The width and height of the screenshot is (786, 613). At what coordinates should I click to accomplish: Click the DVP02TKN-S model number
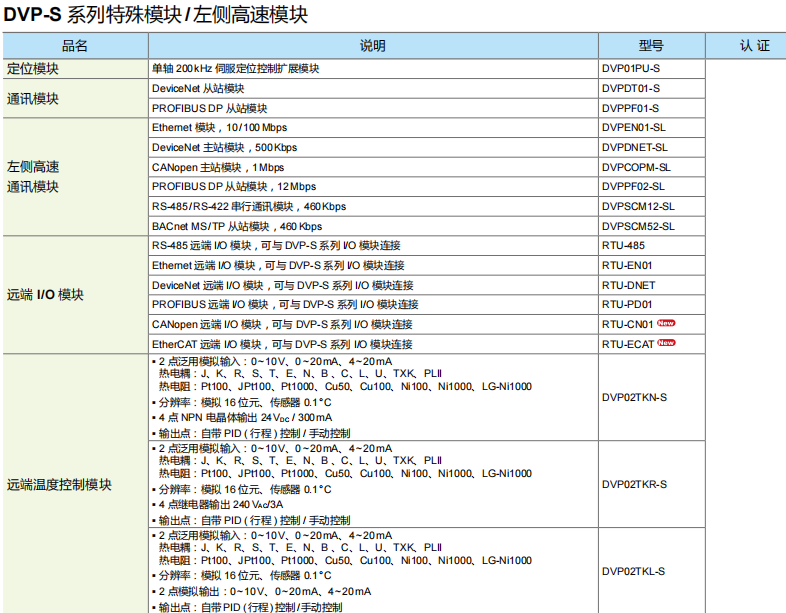click(x=634, y=397)
